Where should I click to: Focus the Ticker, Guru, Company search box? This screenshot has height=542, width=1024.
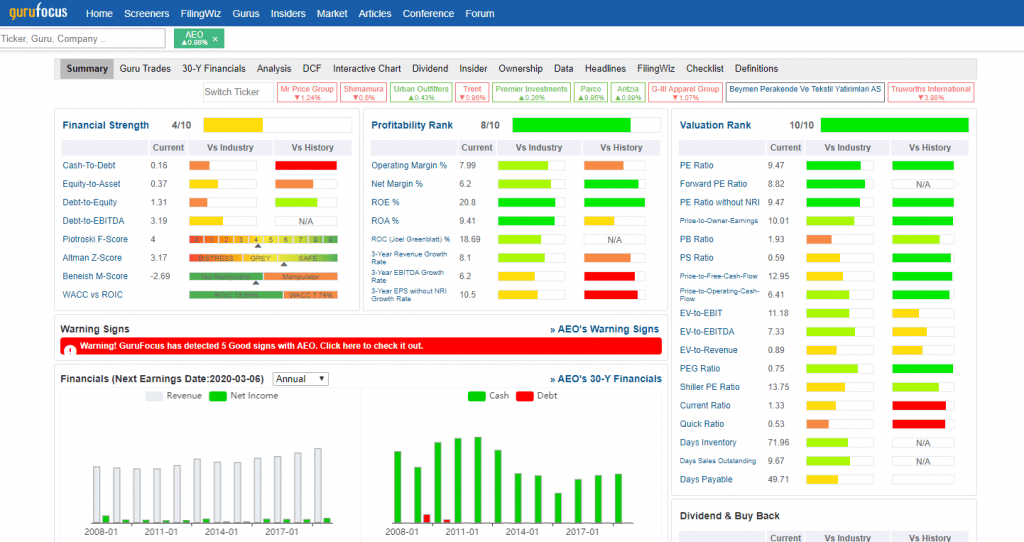click(x=82, y=39)
